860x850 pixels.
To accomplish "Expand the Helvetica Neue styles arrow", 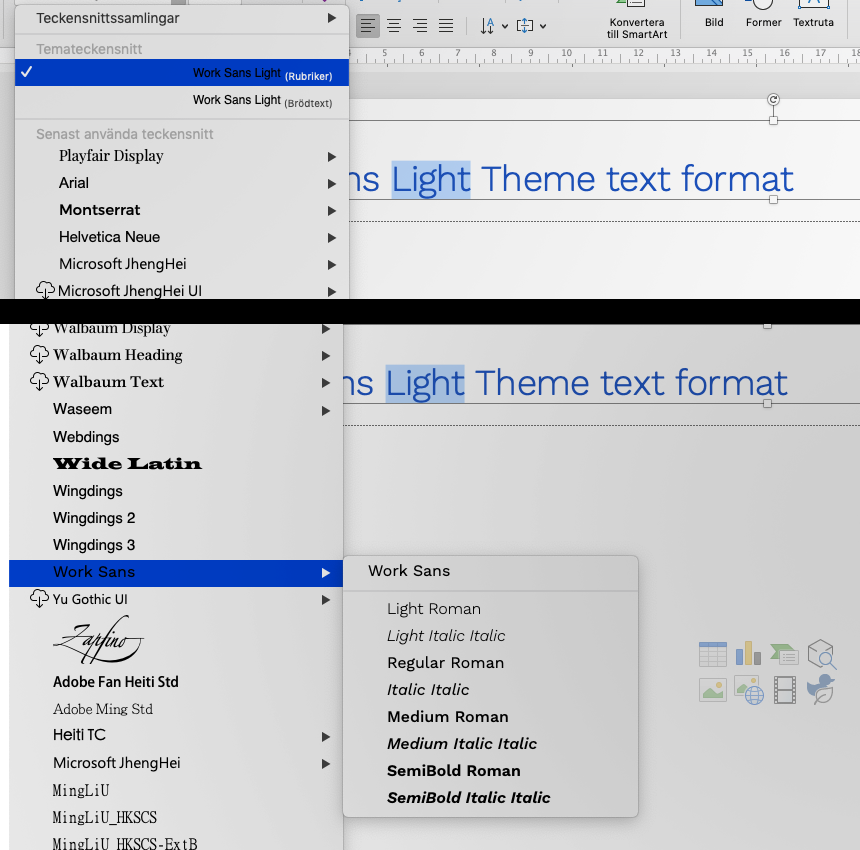I will pos(331,237).
